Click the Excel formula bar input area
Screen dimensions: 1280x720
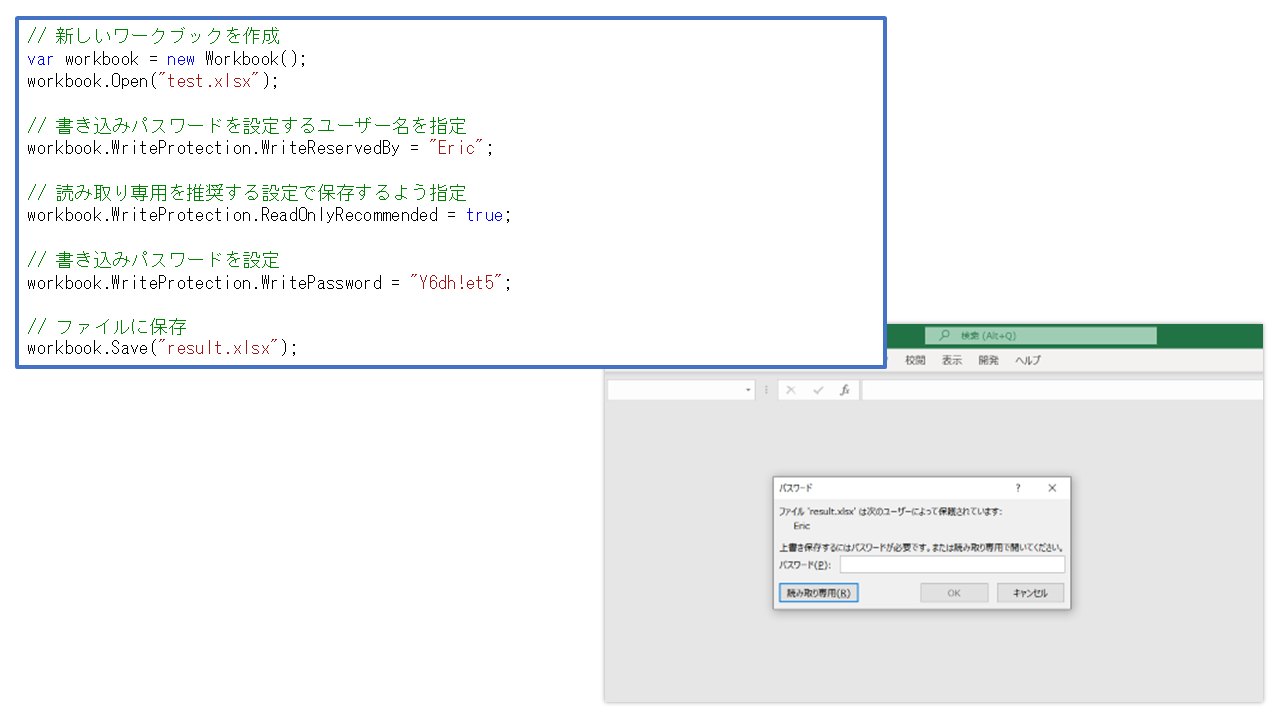(1061, 390)
